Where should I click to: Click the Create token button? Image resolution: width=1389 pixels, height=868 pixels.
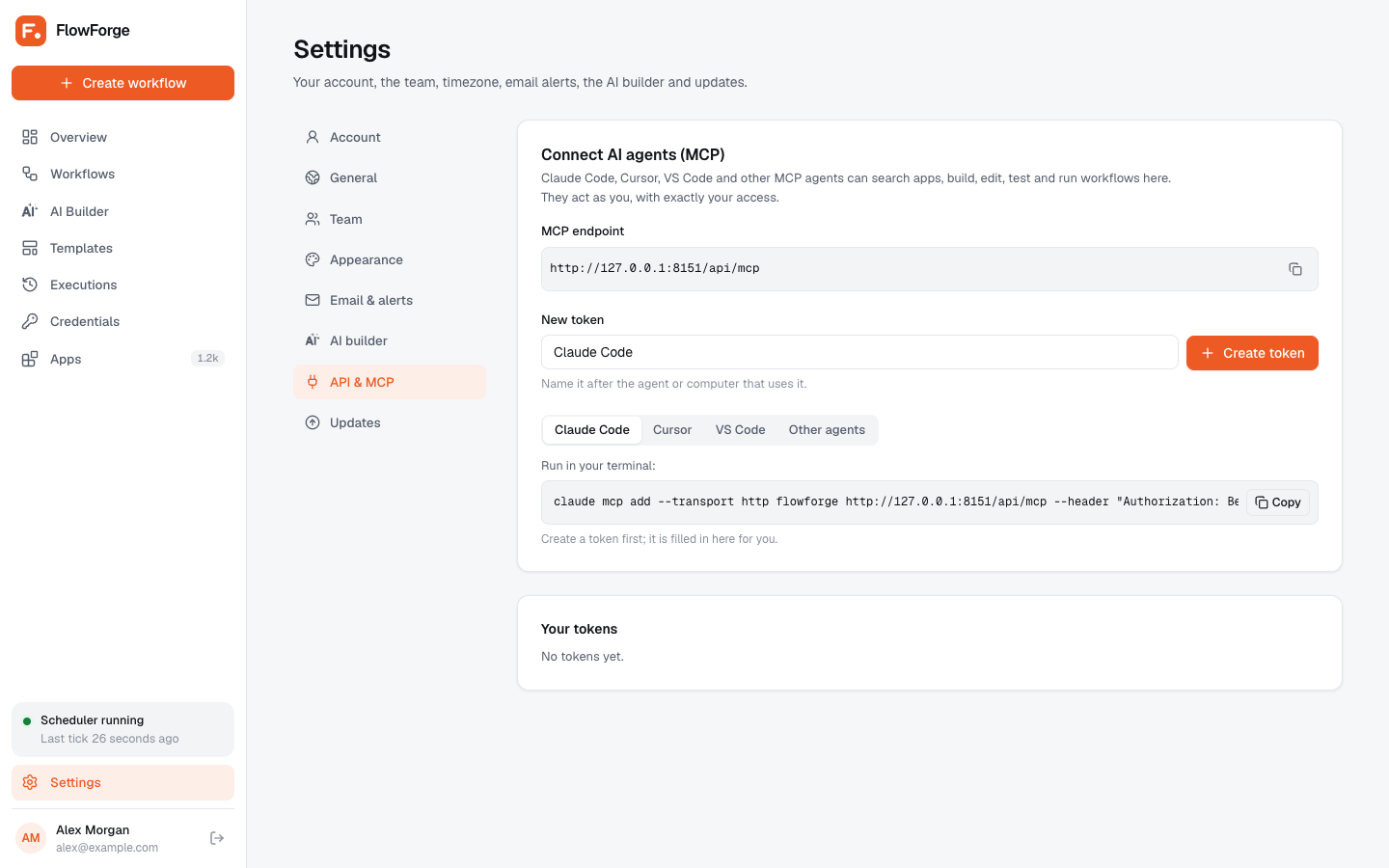point(1252,353)
